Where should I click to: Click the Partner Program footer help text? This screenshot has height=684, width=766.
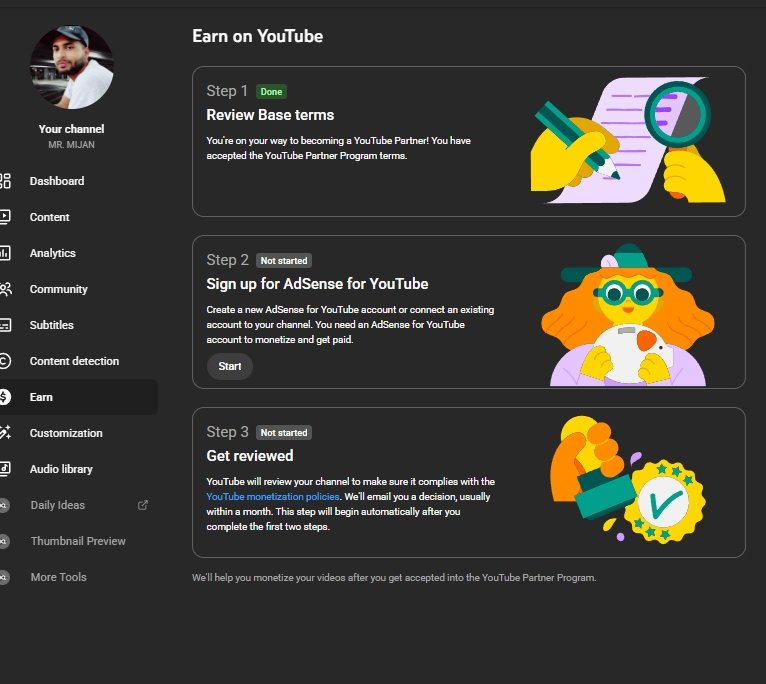click(394, 577)
